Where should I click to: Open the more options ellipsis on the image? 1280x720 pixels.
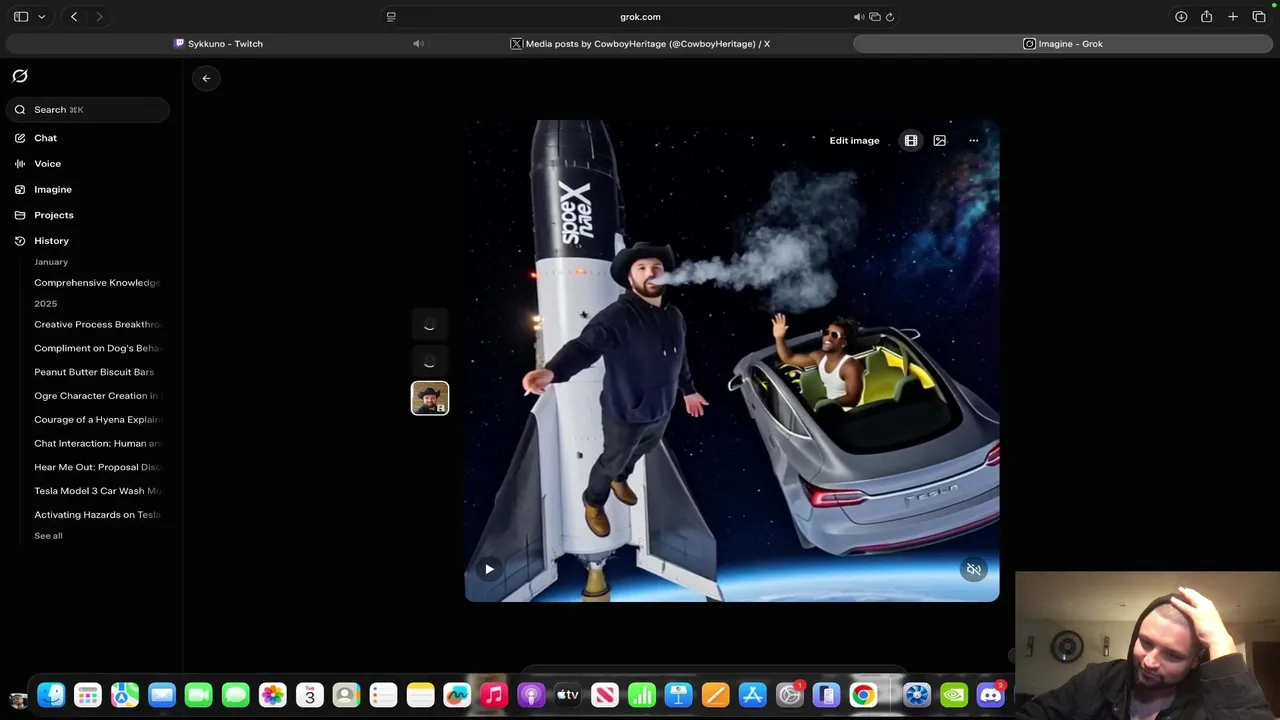click(974, 141)
